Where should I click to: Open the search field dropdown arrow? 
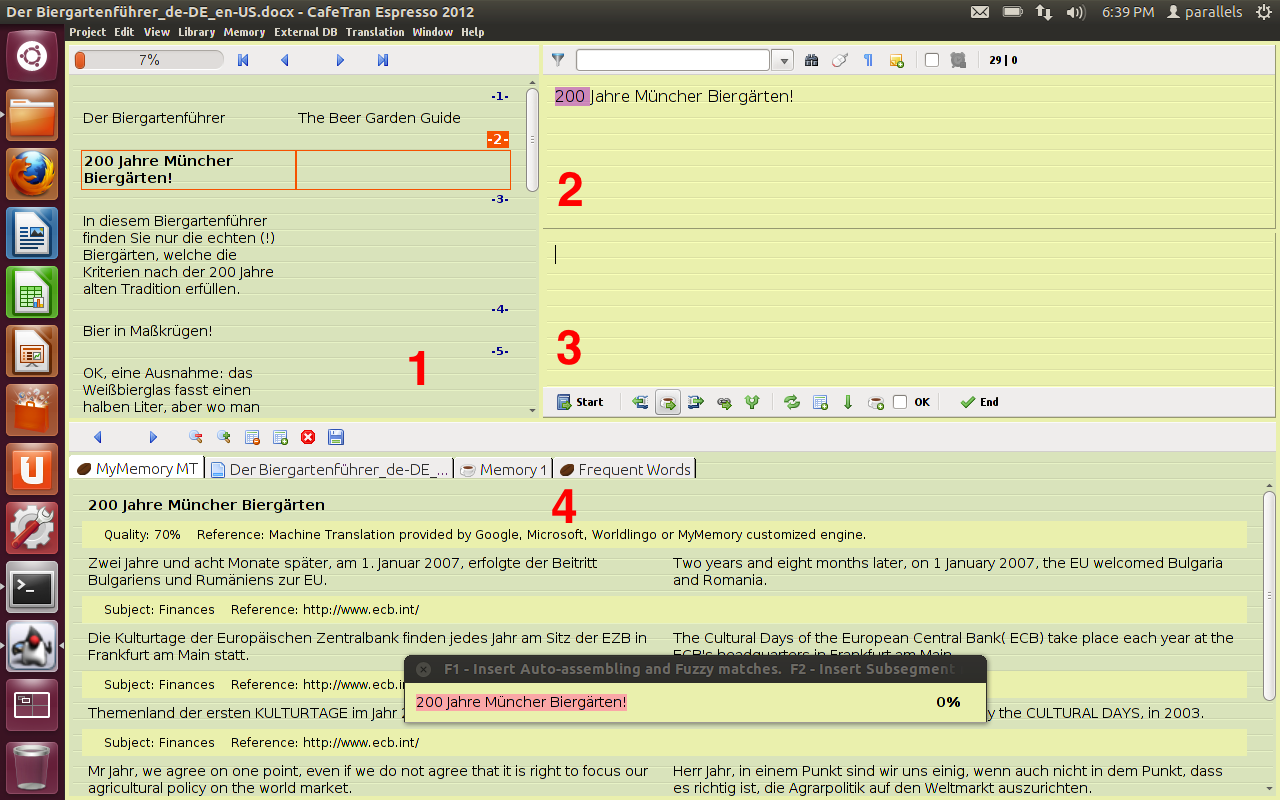(785, 60)
